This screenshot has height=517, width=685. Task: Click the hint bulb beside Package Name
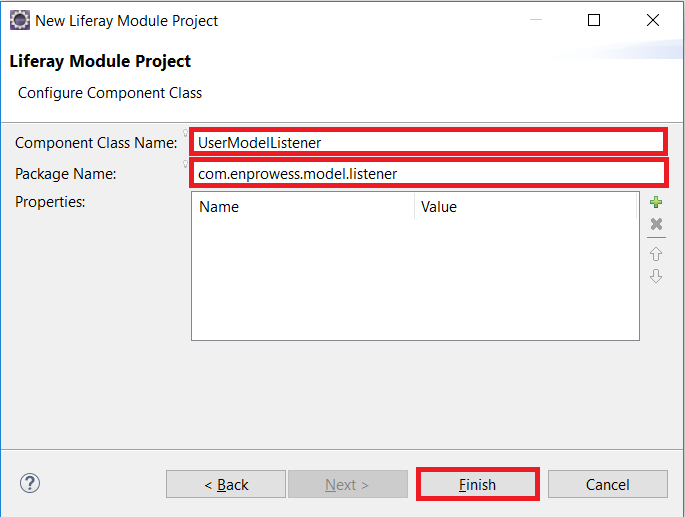click(x=185, y=164)
